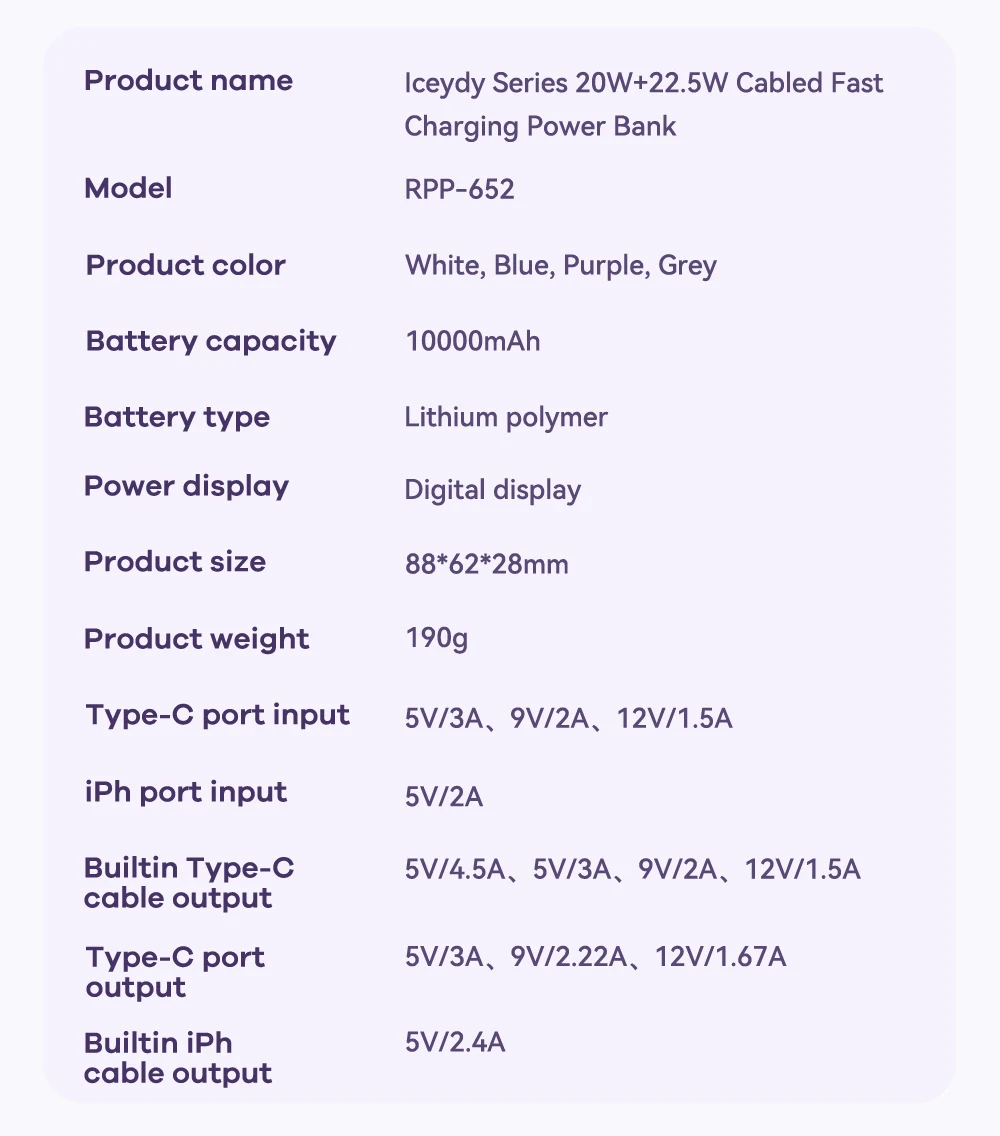Image resolution: width=1000 pixels, height=1136 pixels.
Task: Click the 88*62*28mm product size value
Action: (x=486, y=564)
